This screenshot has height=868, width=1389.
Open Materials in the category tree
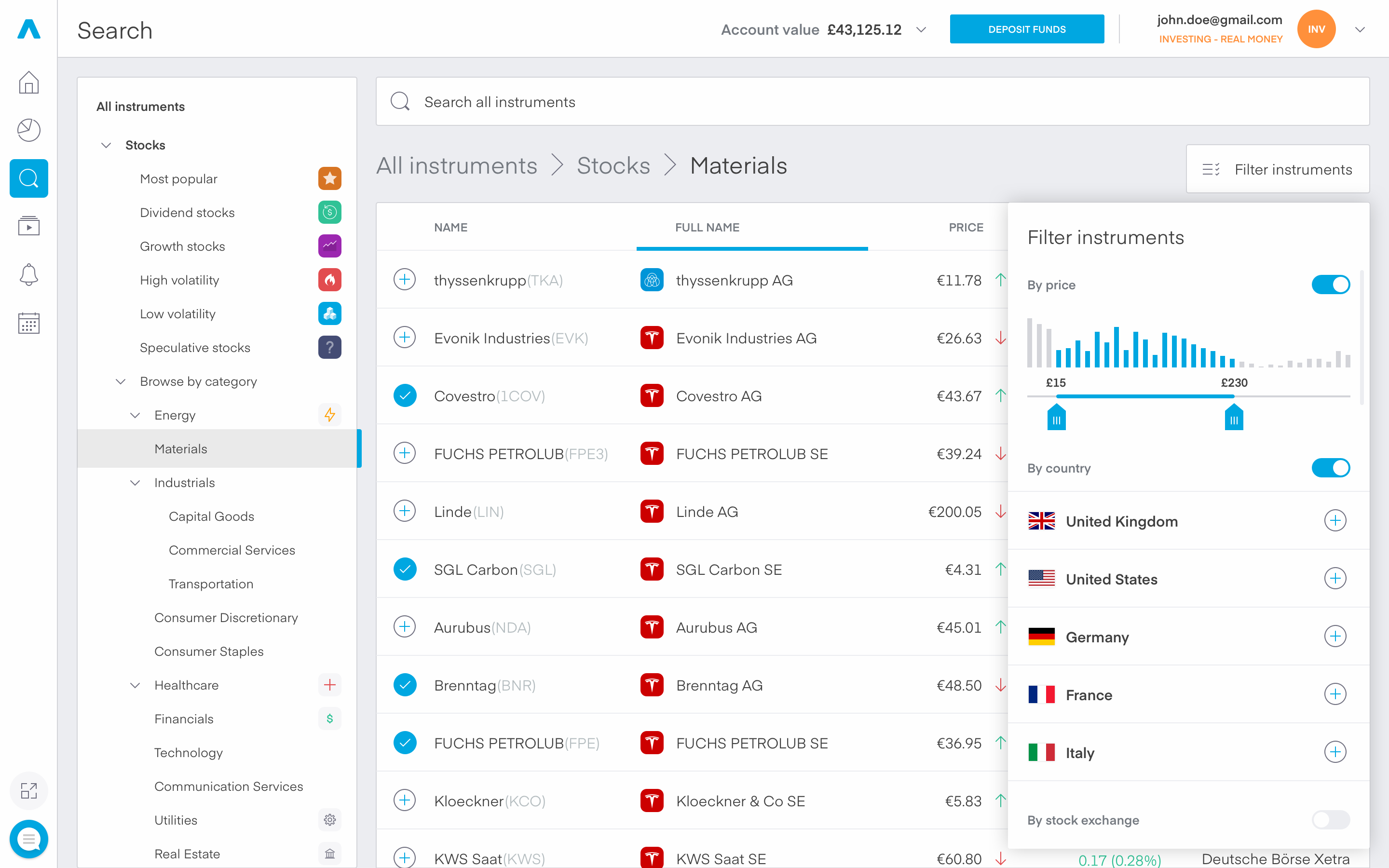218,449
